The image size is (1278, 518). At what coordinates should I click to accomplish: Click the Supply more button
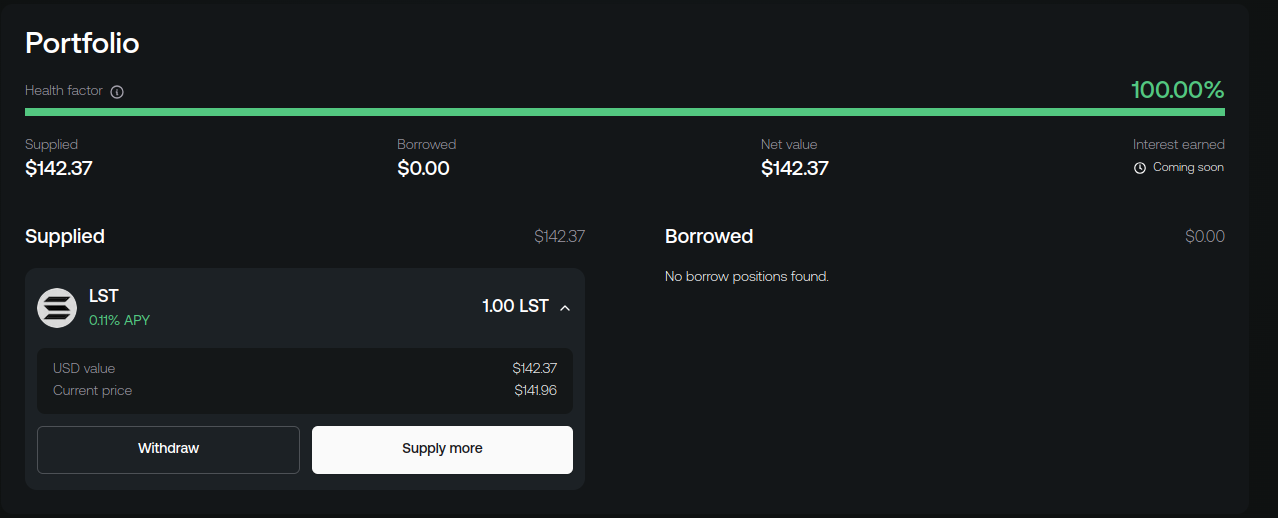click(x=442, y=449)
